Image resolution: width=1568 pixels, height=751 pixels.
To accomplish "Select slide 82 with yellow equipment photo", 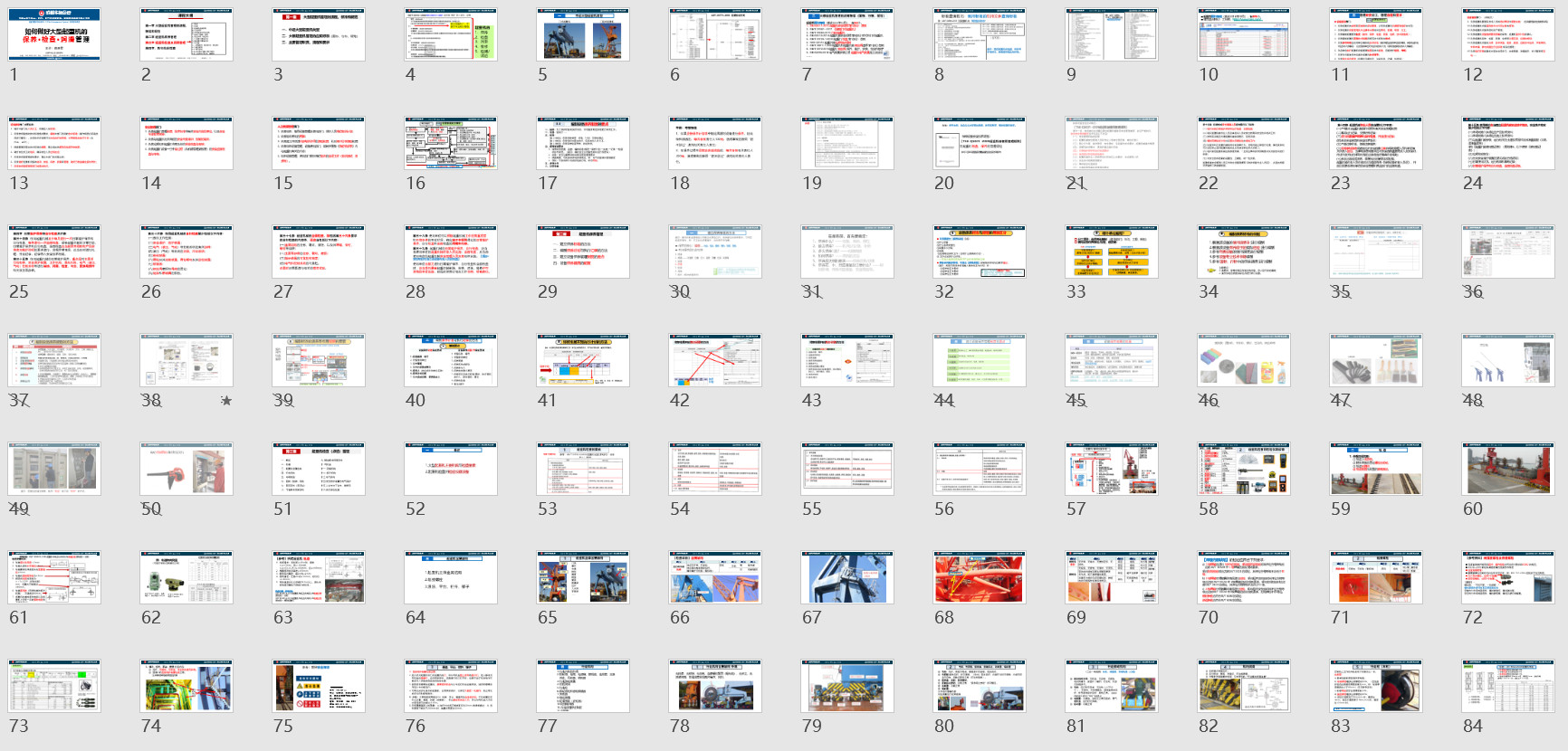I will [x=1244, y=687].
